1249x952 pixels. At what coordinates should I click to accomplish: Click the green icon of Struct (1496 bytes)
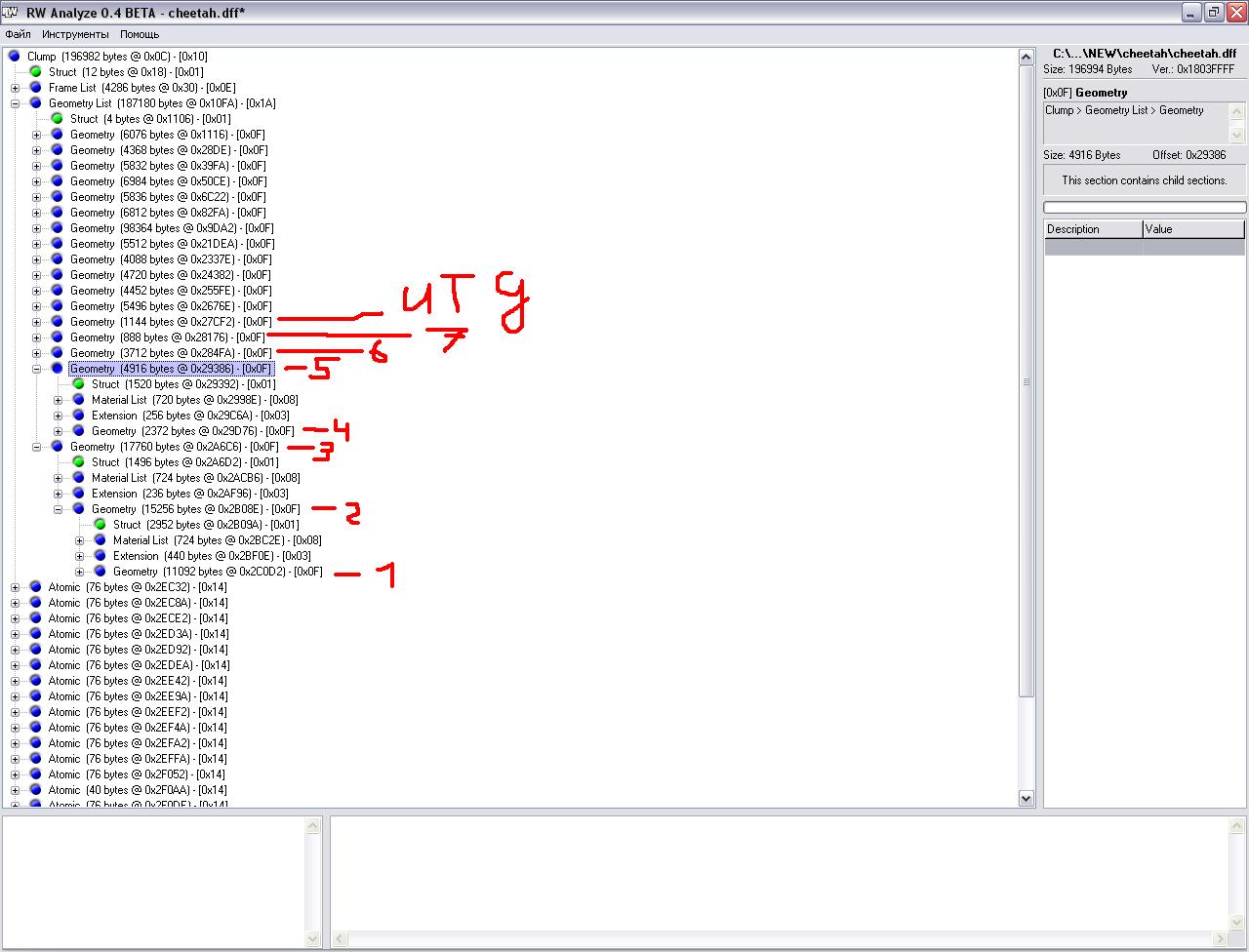(x=78, y=462)
